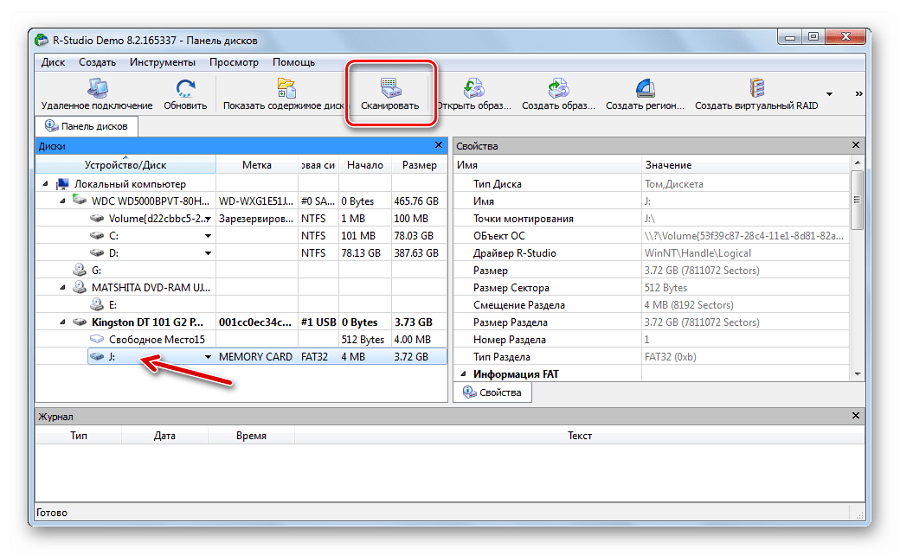Click the Создать образ toolbar icon
The image size is (900, 555).
[558, 87]
